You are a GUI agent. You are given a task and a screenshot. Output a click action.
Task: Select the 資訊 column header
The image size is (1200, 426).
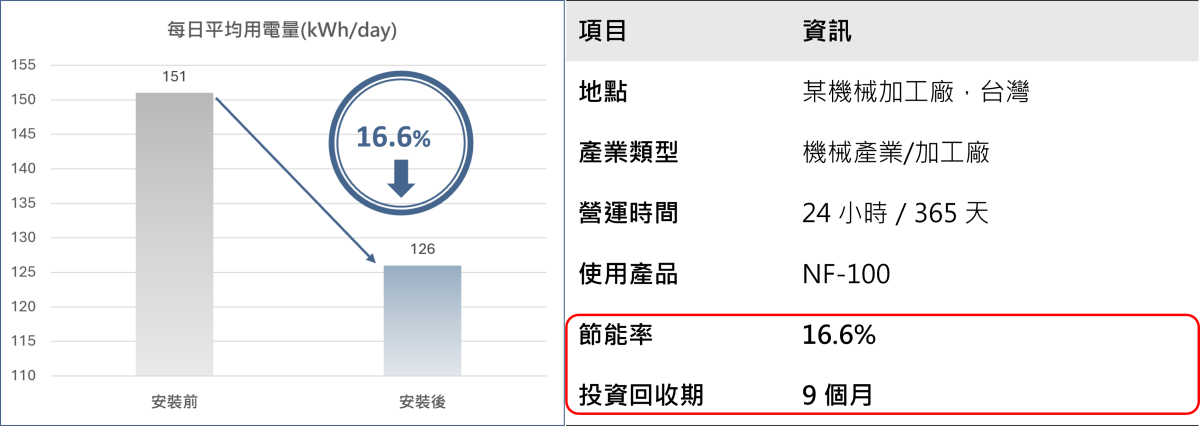(827, 33)
